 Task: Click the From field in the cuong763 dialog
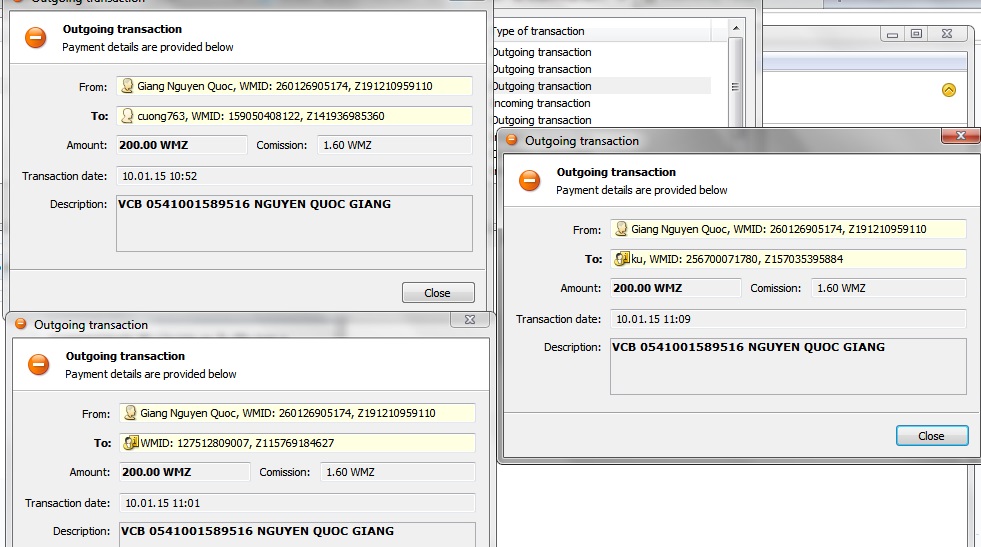click(x=294, y=86)
